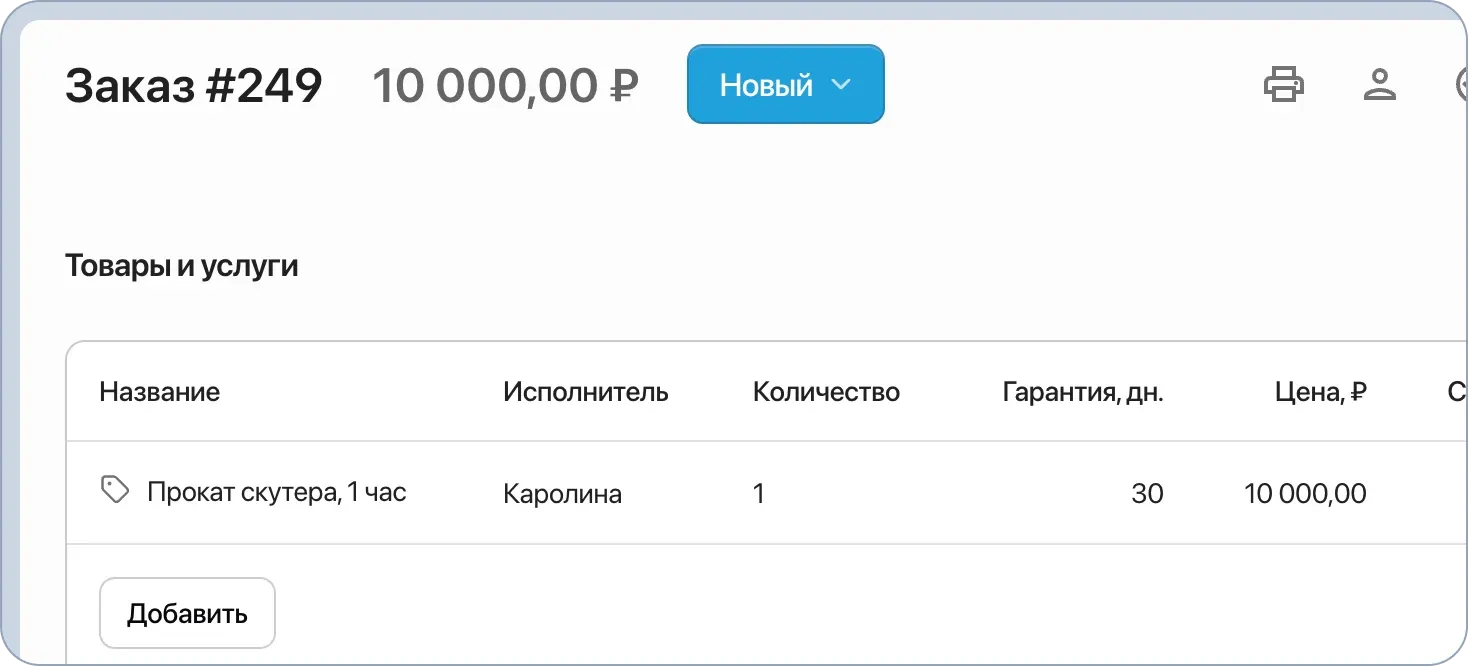Sort by the Исполнитель column header
Viewport: 1468px width, 666px height.
coord(585,392)
